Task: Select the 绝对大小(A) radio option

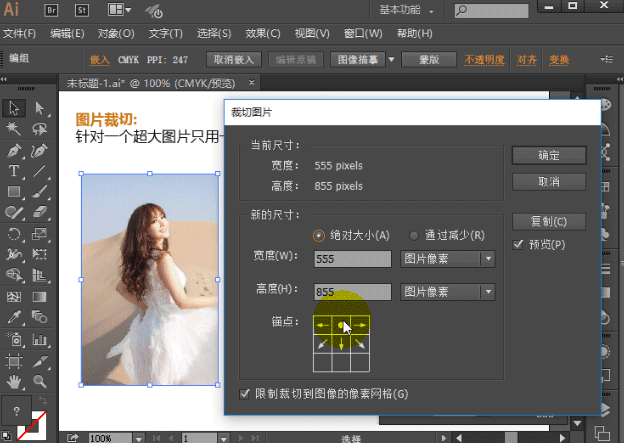Action: point(319,236)
